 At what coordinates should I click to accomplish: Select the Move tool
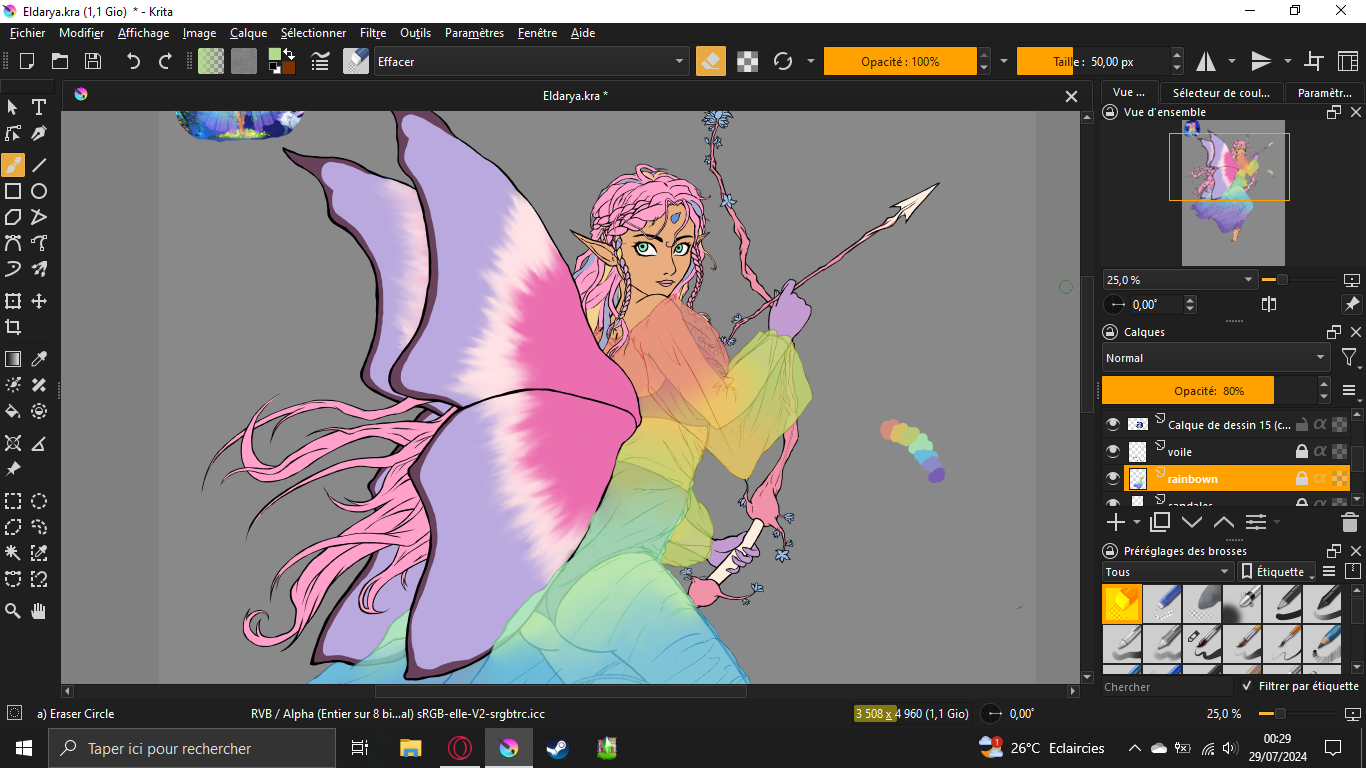click(39, 301)
